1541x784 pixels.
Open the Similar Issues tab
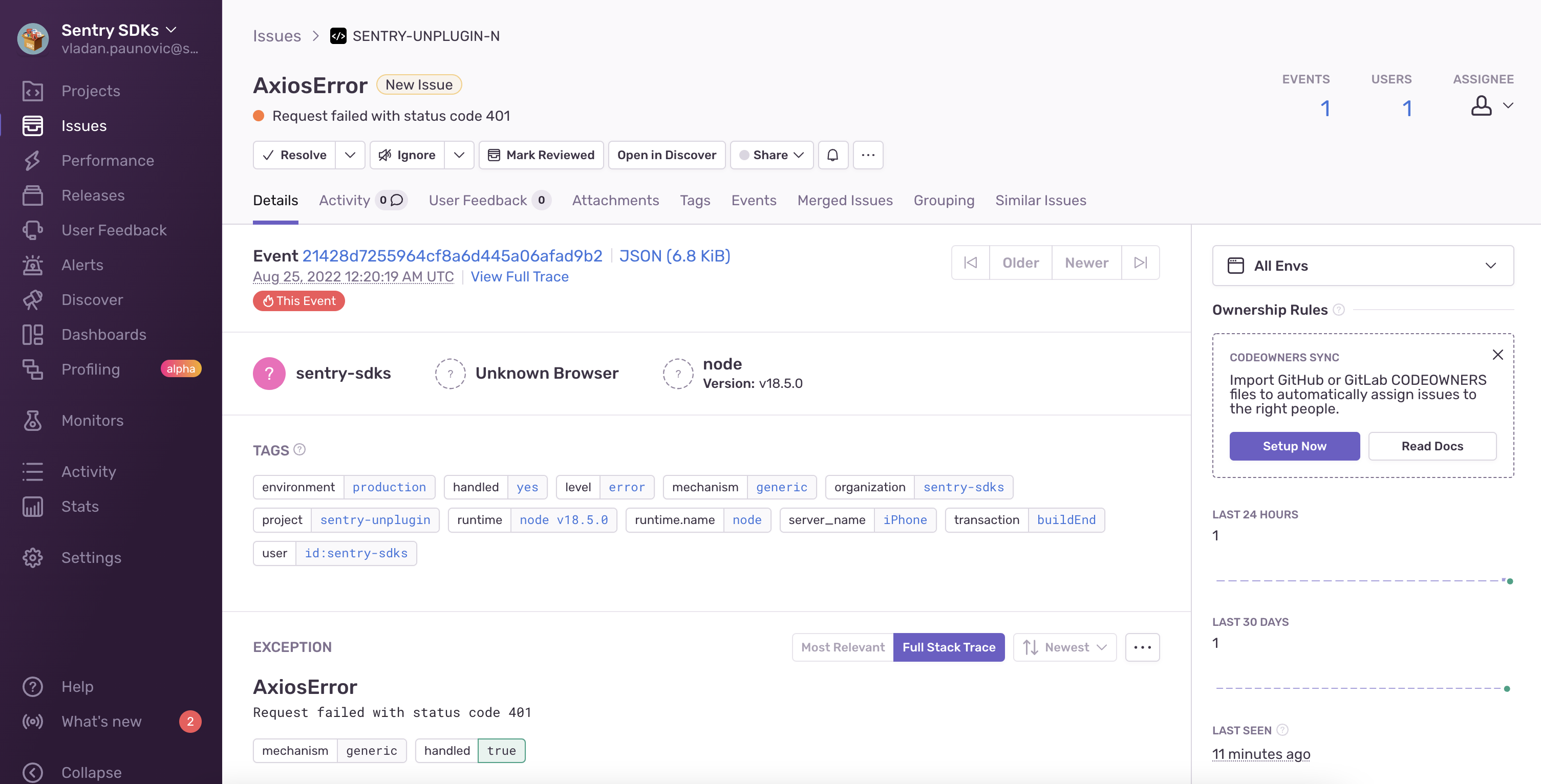click(1040, 200)
